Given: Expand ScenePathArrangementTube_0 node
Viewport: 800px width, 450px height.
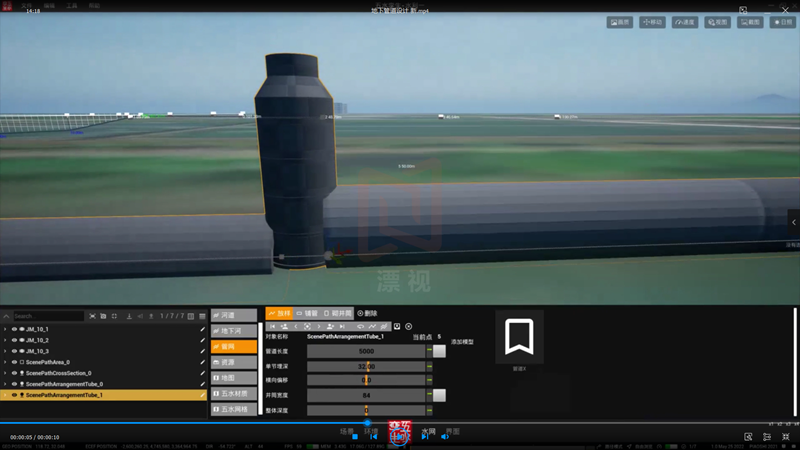Looking at the screenshot, I should tap(5, 384).
